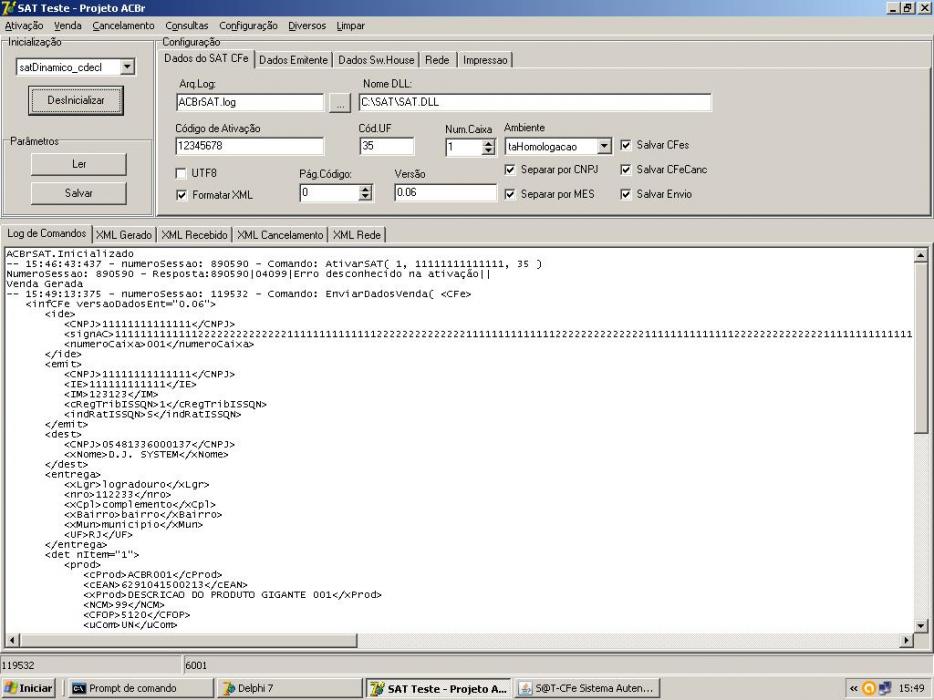Image resolution: width=934 pixels, height=700 pixels.
Task: Decrease Num.Caixa with down arrow
Action: 488,151
